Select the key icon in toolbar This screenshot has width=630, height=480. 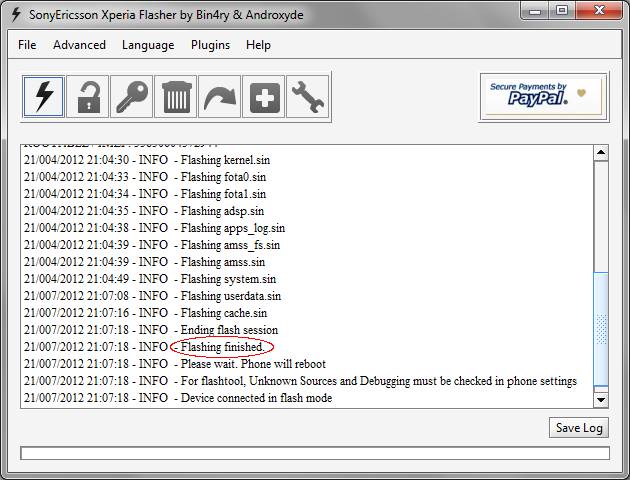click(x=132, y=97)
